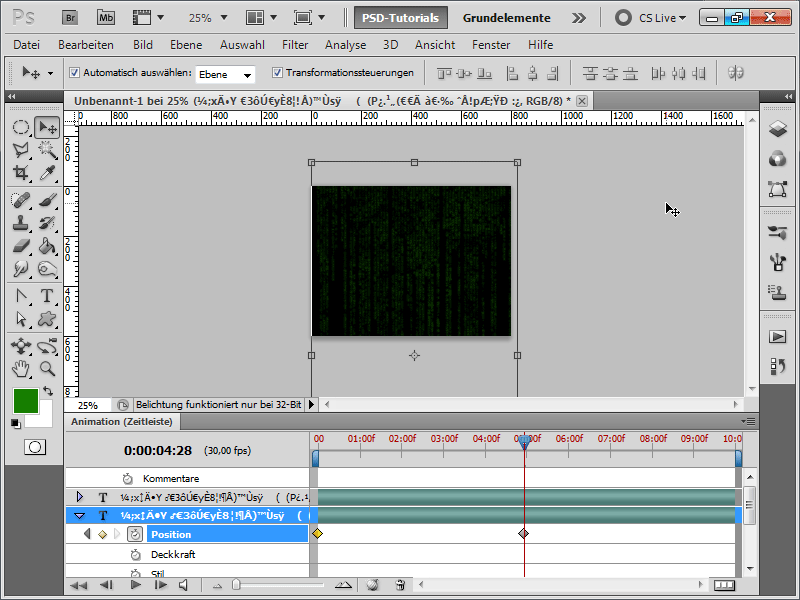
Task: Switch to PSD-Tutorials workspace
Action: (401, 18)
